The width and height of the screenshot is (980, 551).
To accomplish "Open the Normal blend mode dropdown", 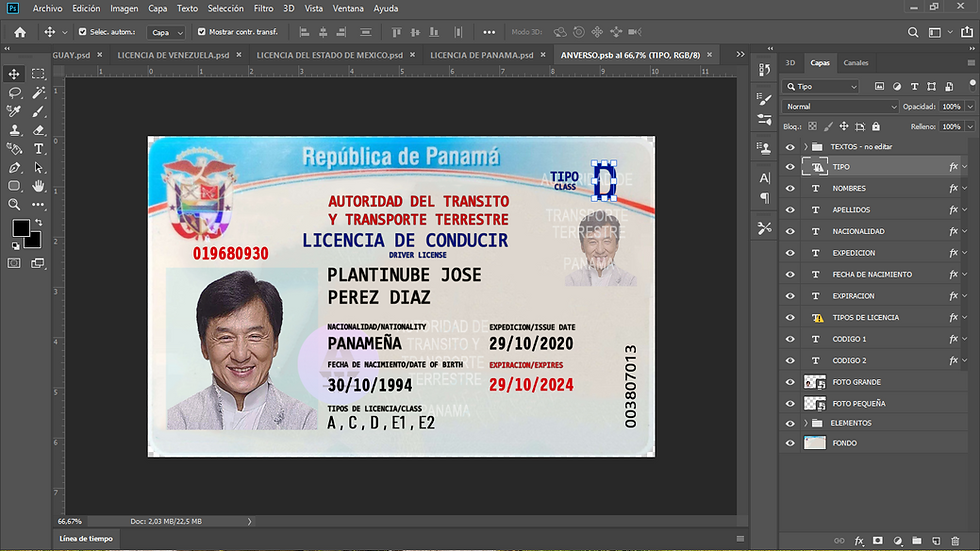I will pos(840,107).
